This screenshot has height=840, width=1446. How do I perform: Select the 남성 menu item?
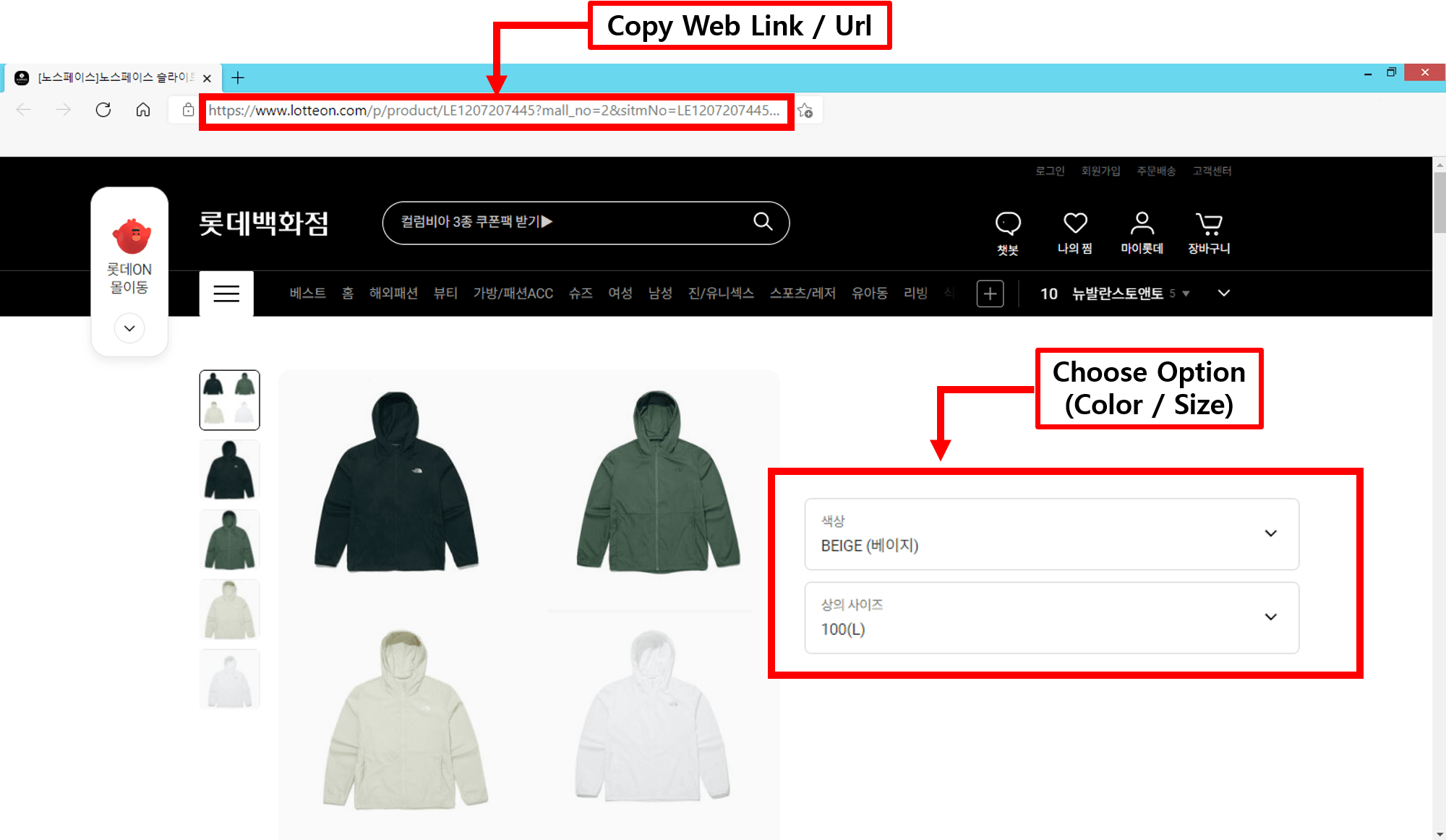659,293
